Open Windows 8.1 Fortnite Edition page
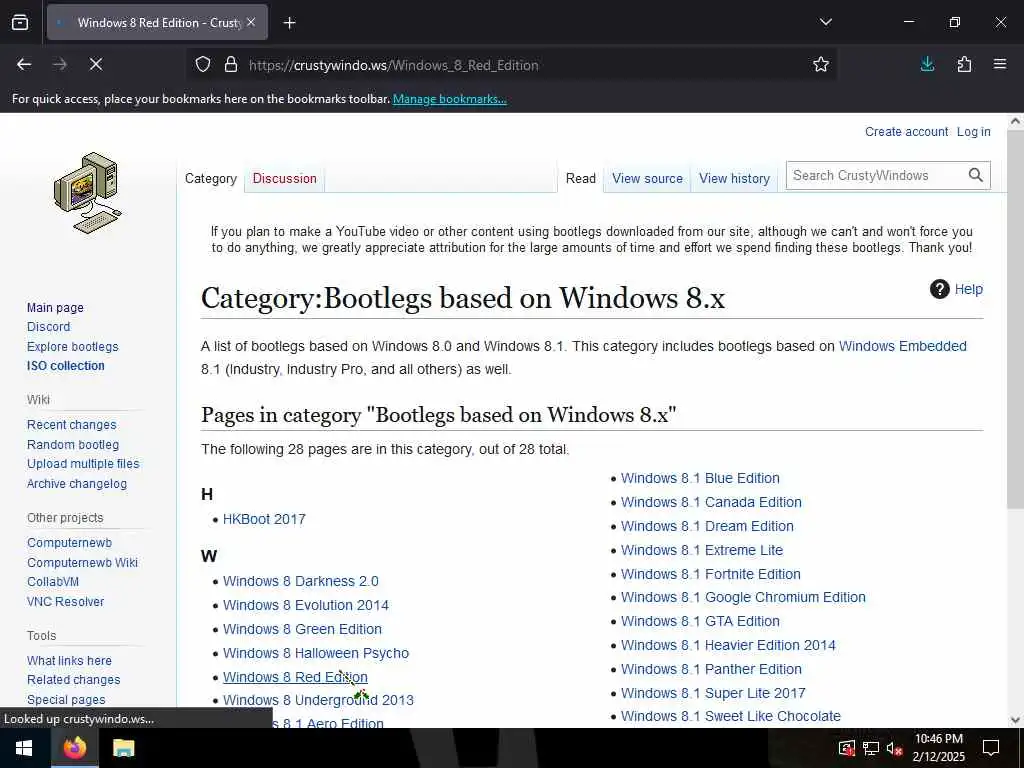1024x768 pixels. coord(711,574)
